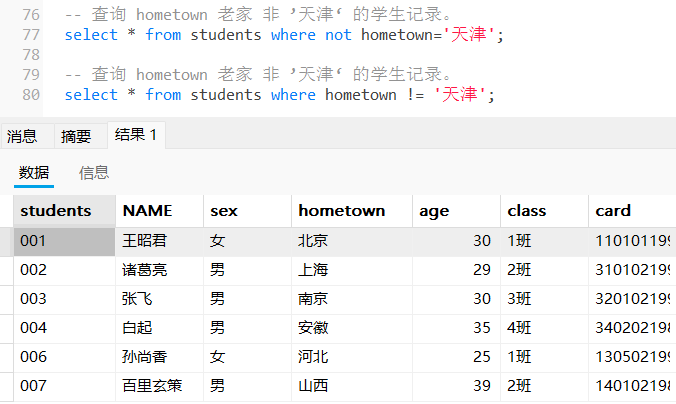Select hometown cell 北京
Image resolution: width=676 pixels, height=404 pixels.
click(352, 241)
